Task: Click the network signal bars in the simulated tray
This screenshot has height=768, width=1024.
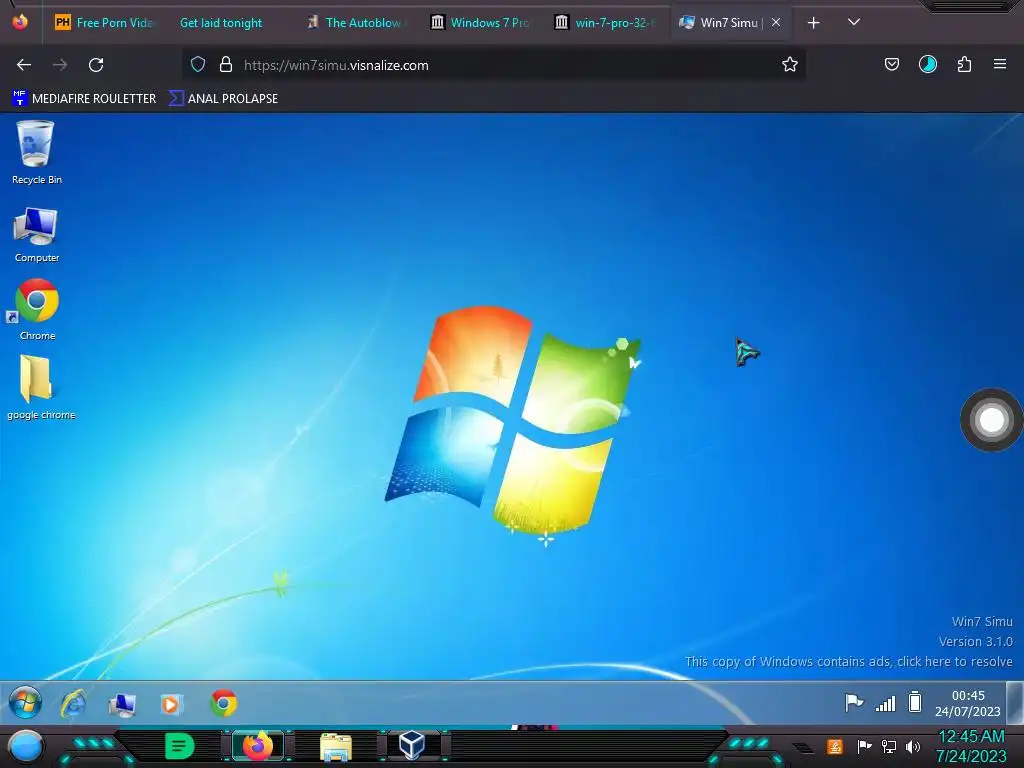Action: coord(886,703)
